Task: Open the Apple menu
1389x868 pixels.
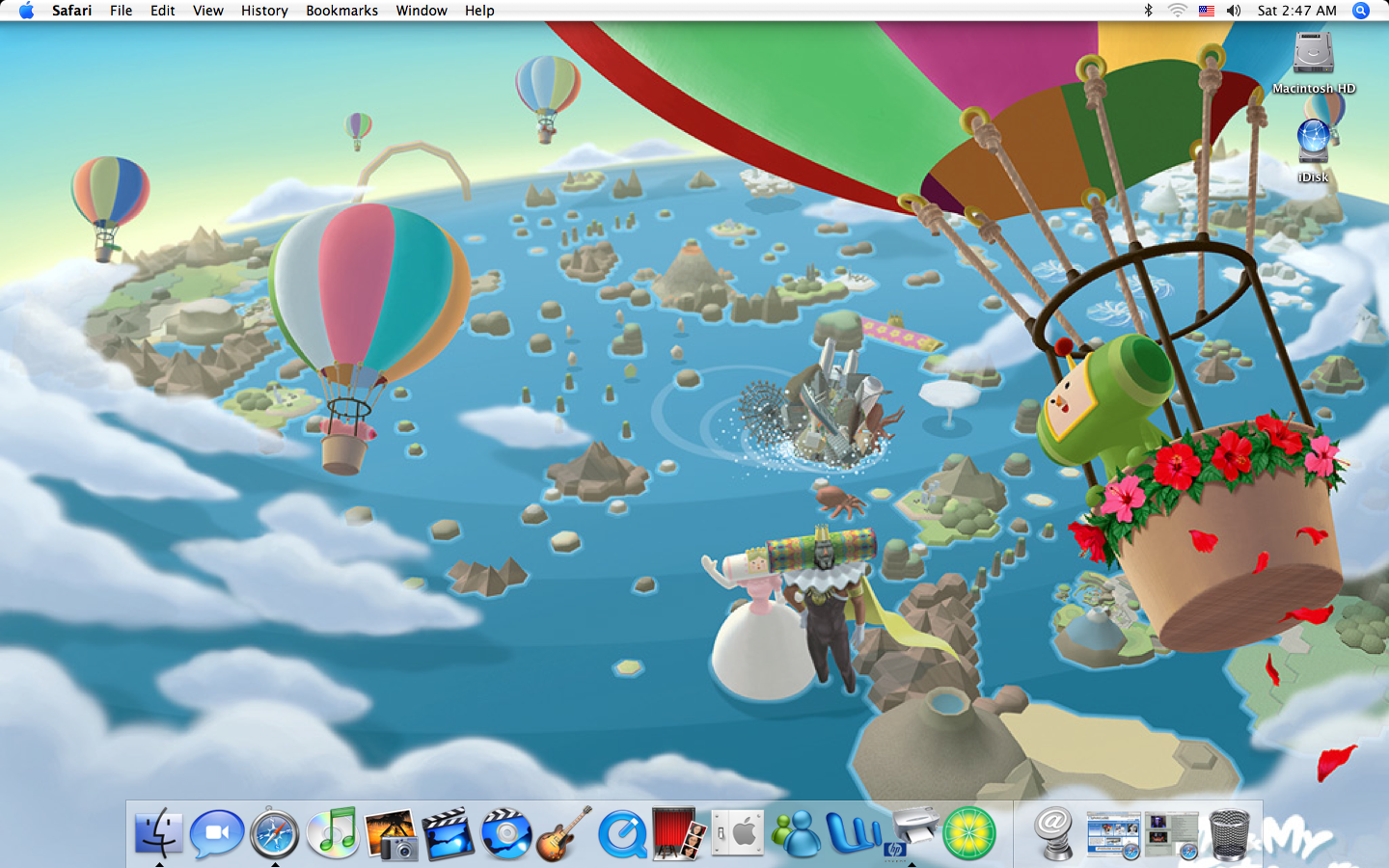Action: click(26, 11)
